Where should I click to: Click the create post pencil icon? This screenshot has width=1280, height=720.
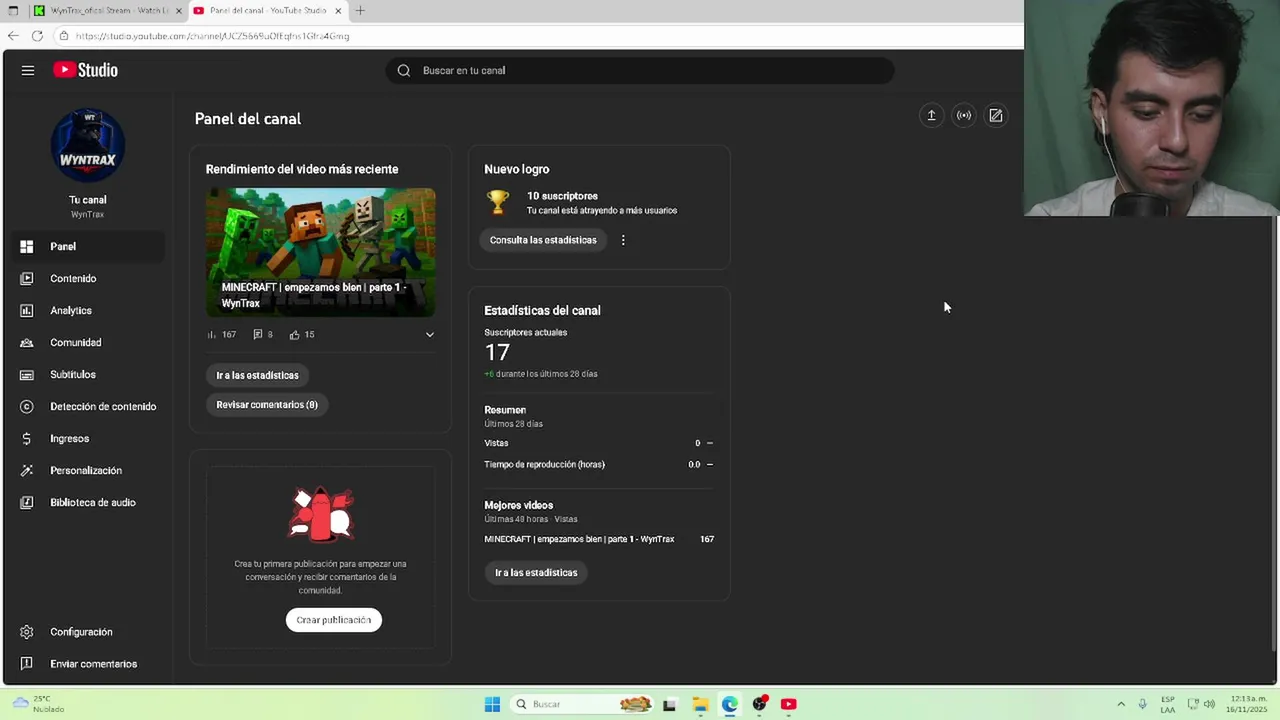click(996, 115)
